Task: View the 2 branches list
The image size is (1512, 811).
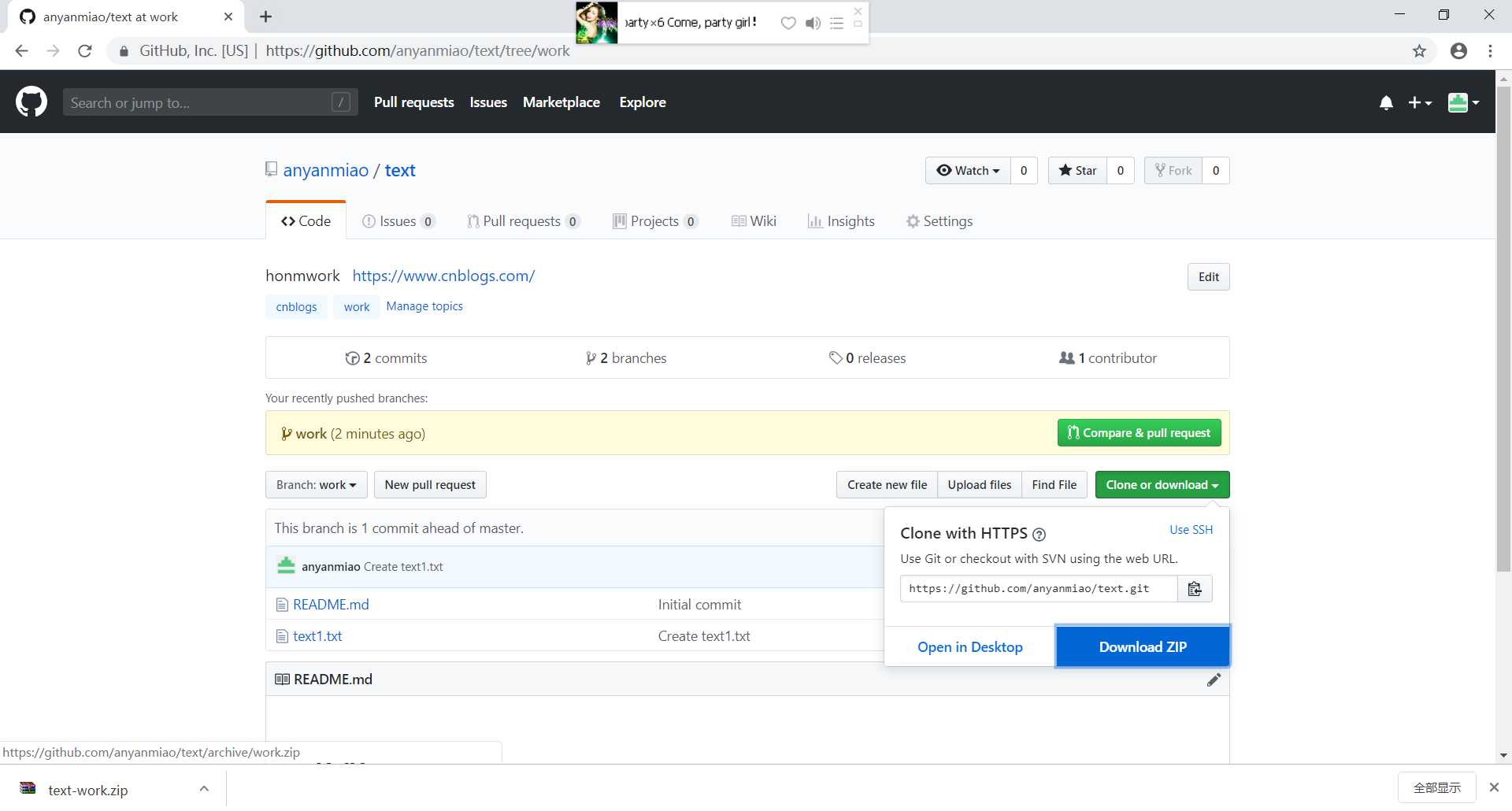Action: [627, 358]
